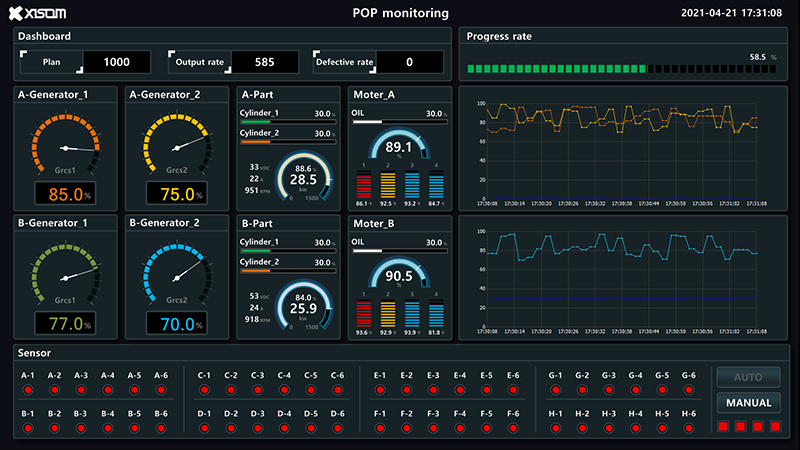
Task: Click the first red square status indicator
Action: pos(724,427)
